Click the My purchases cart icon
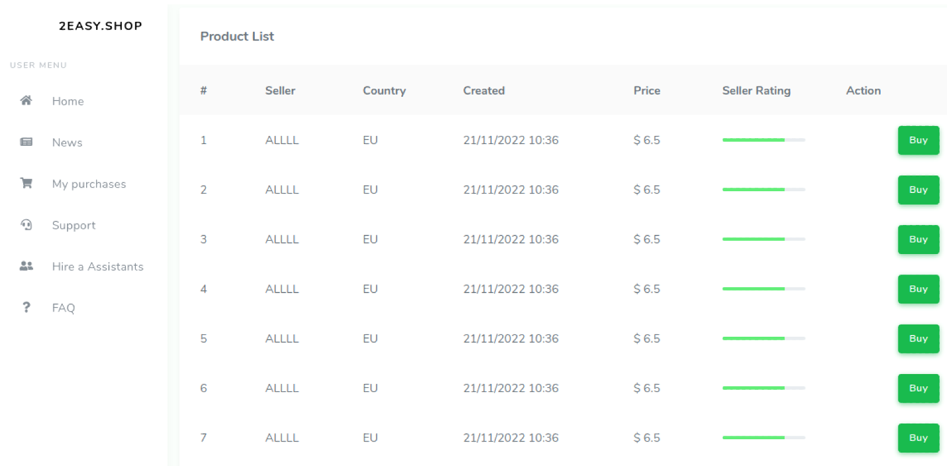This screenshot has width=947, height=466. point(27,184)
